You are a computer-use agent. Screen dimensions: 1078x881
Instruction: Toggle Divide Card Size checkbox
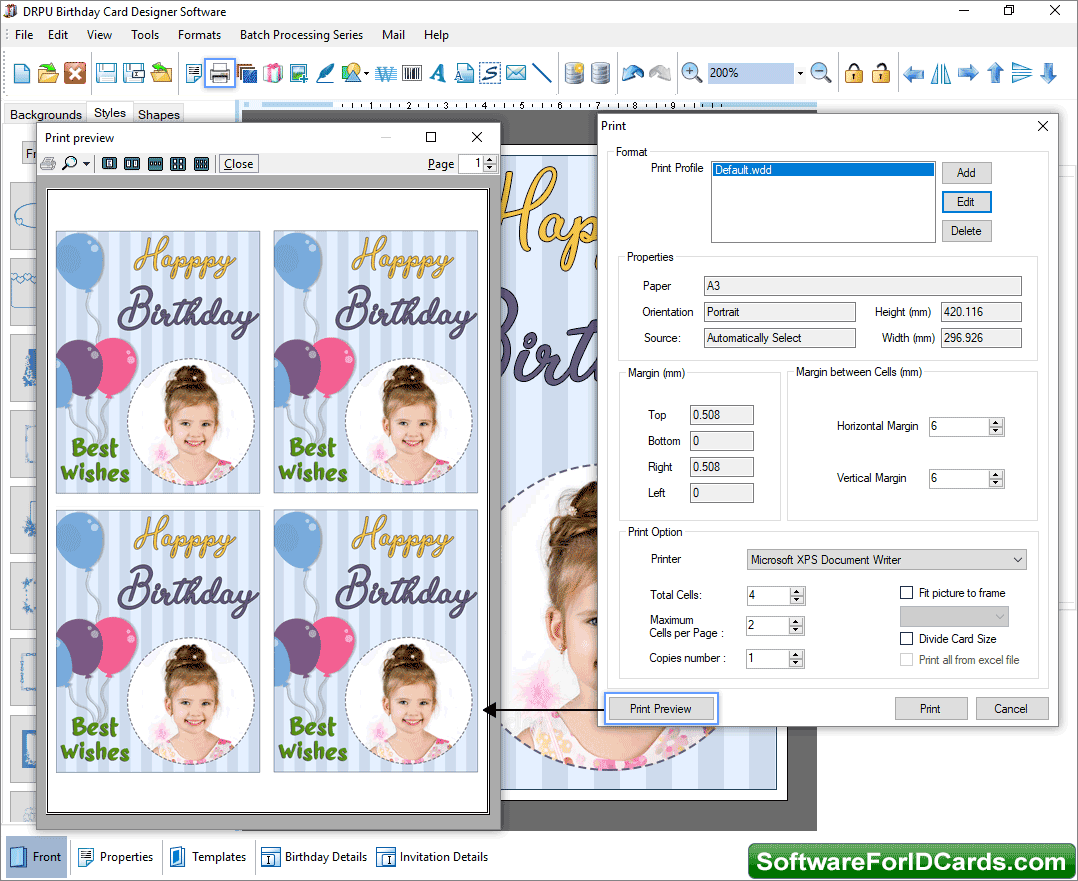[907, 639]
